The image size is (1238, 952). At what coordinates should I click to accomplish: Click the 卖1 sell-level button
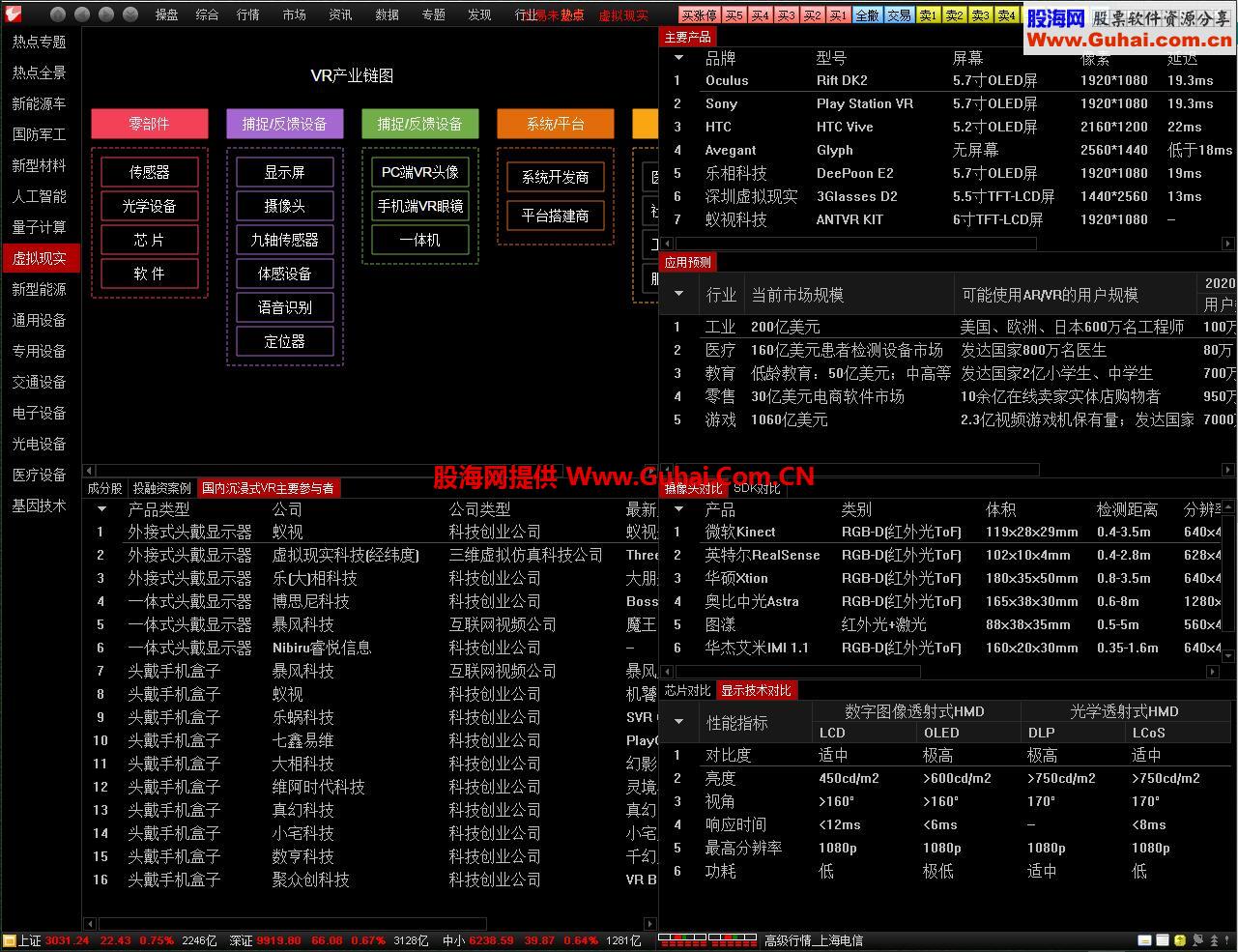coord(929,15)
